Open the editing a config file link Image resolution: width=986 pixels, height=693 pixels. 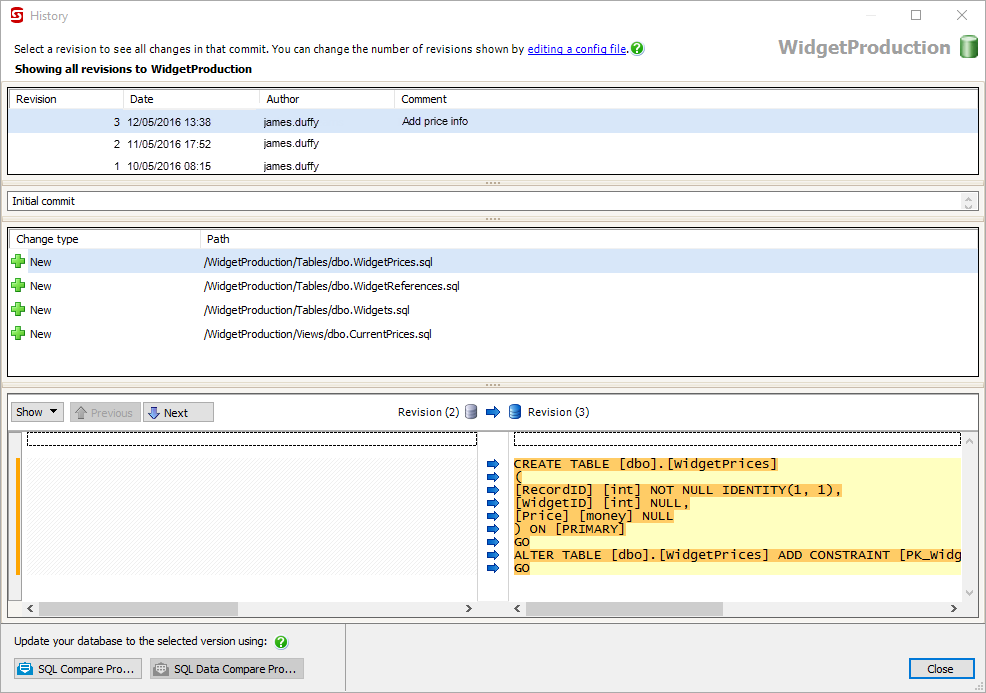pyautogui.click(x=576, y=49)
